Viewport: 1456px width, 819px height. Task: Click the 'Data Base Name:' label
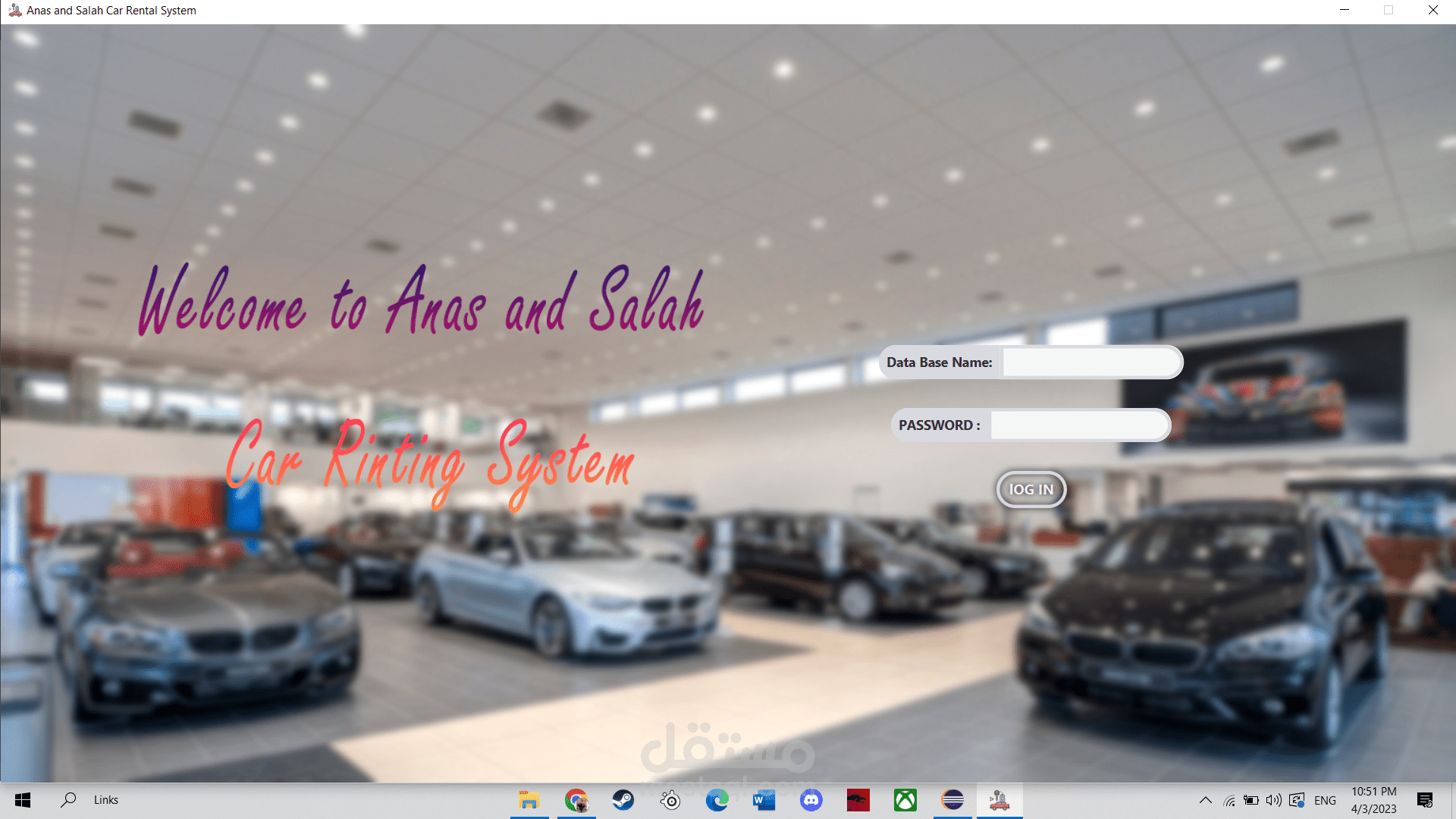[x=940, y=362]
